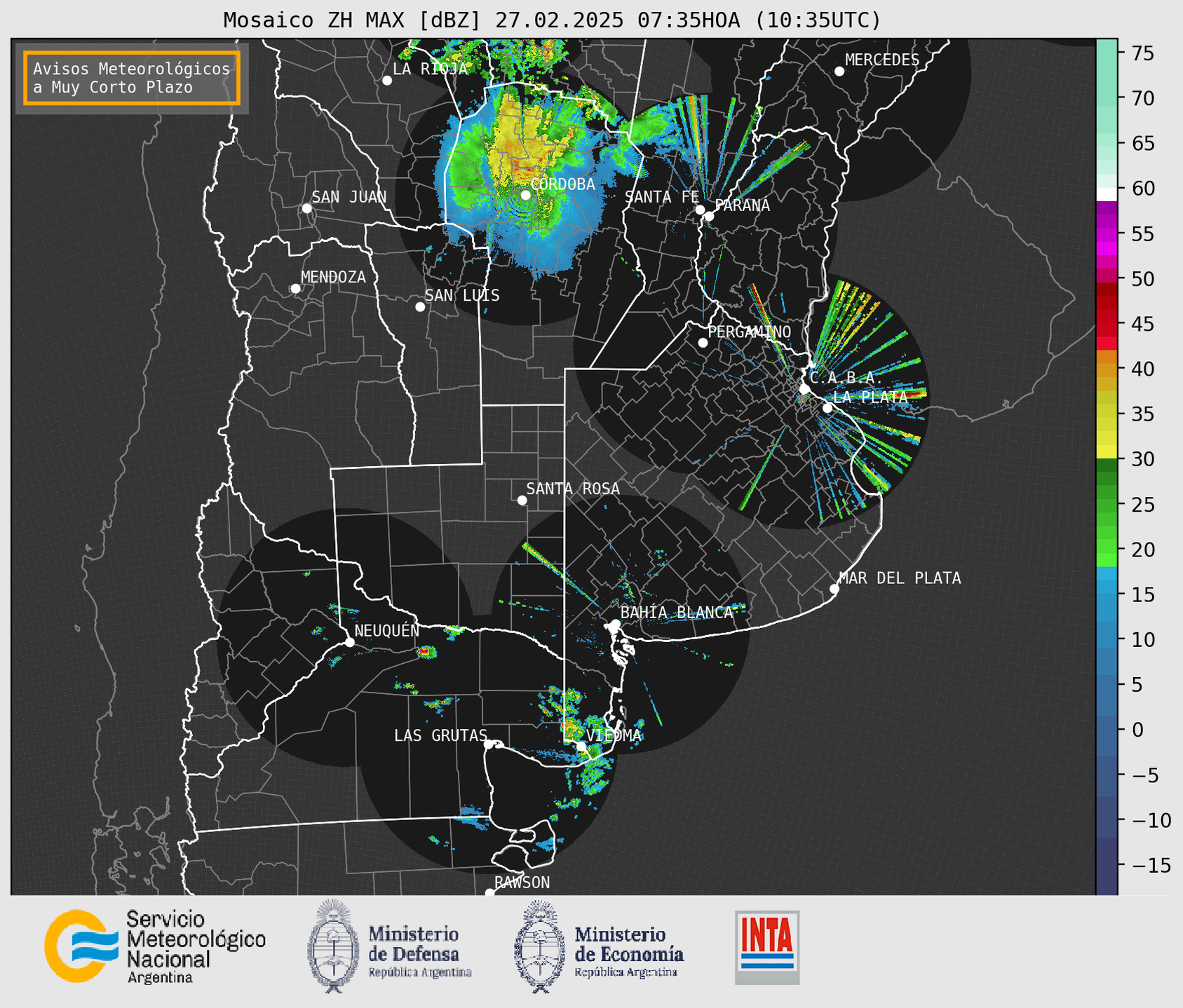Click the 75 dBZ label on color scale
The image size is (1183, 1008).
point(1142,53)
